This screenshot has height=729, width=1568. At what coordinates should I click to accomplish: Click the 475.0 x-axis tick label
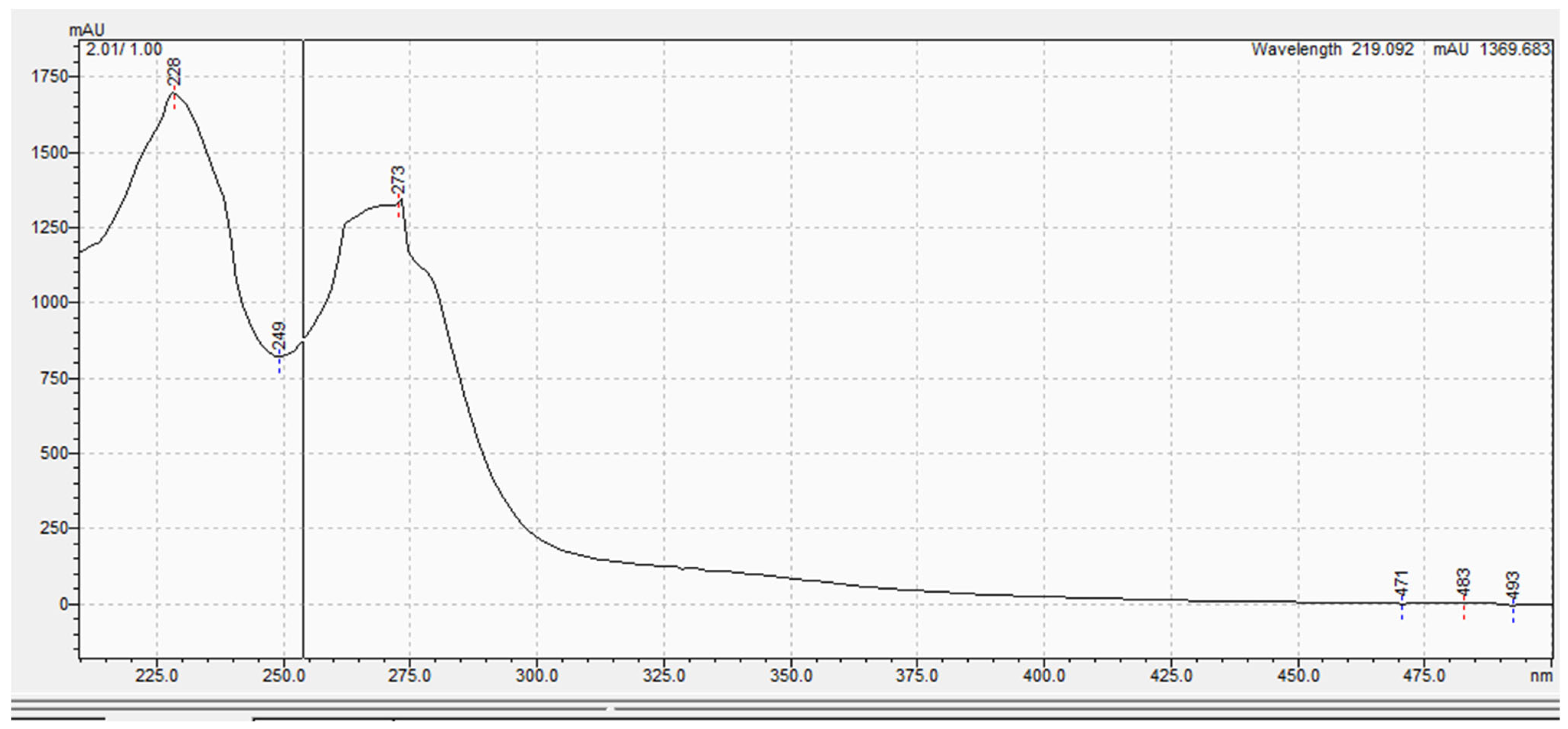click(1424, 676)
